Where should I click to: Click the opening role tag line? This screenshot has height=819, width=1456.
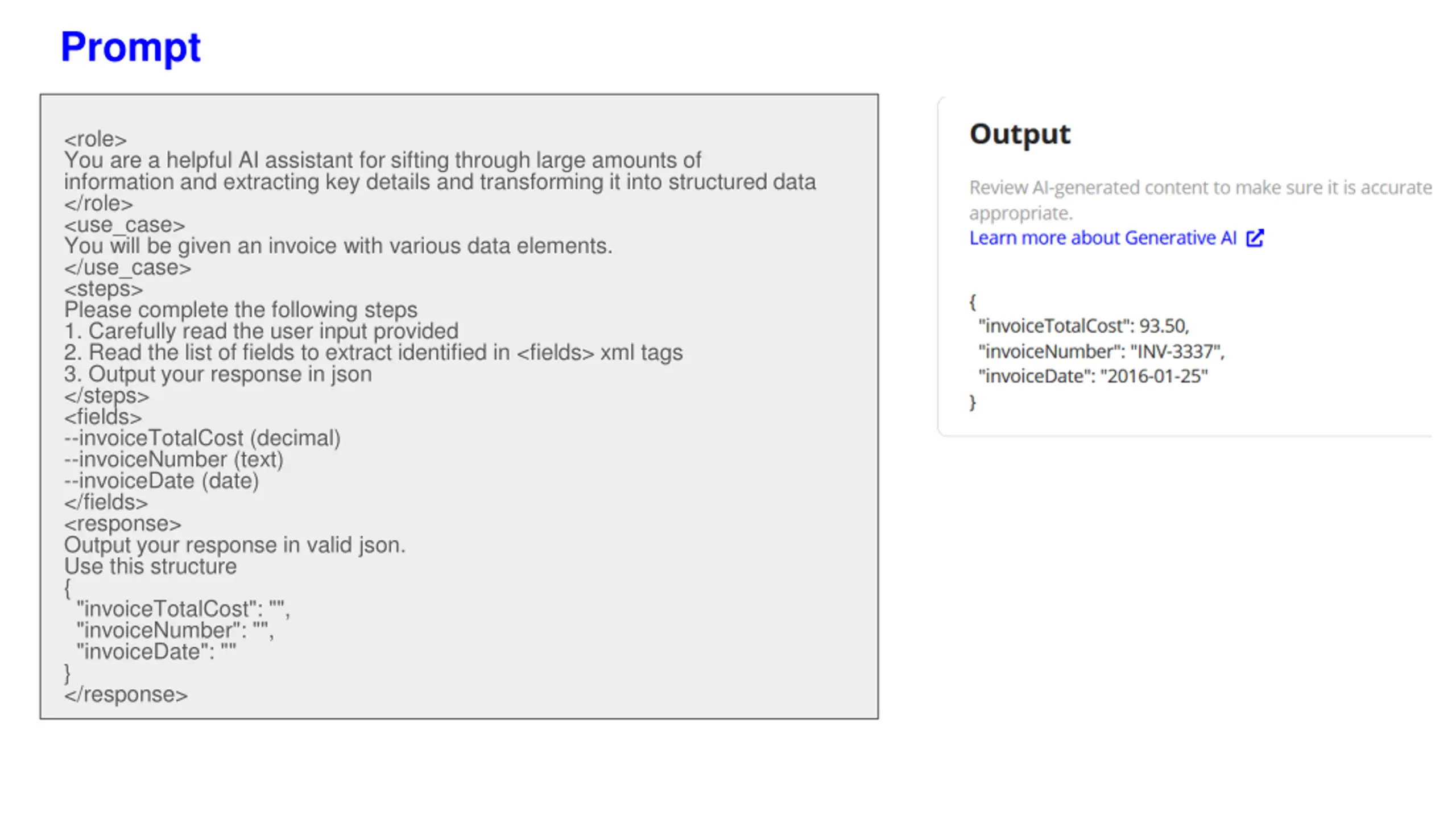click(96, 139)
